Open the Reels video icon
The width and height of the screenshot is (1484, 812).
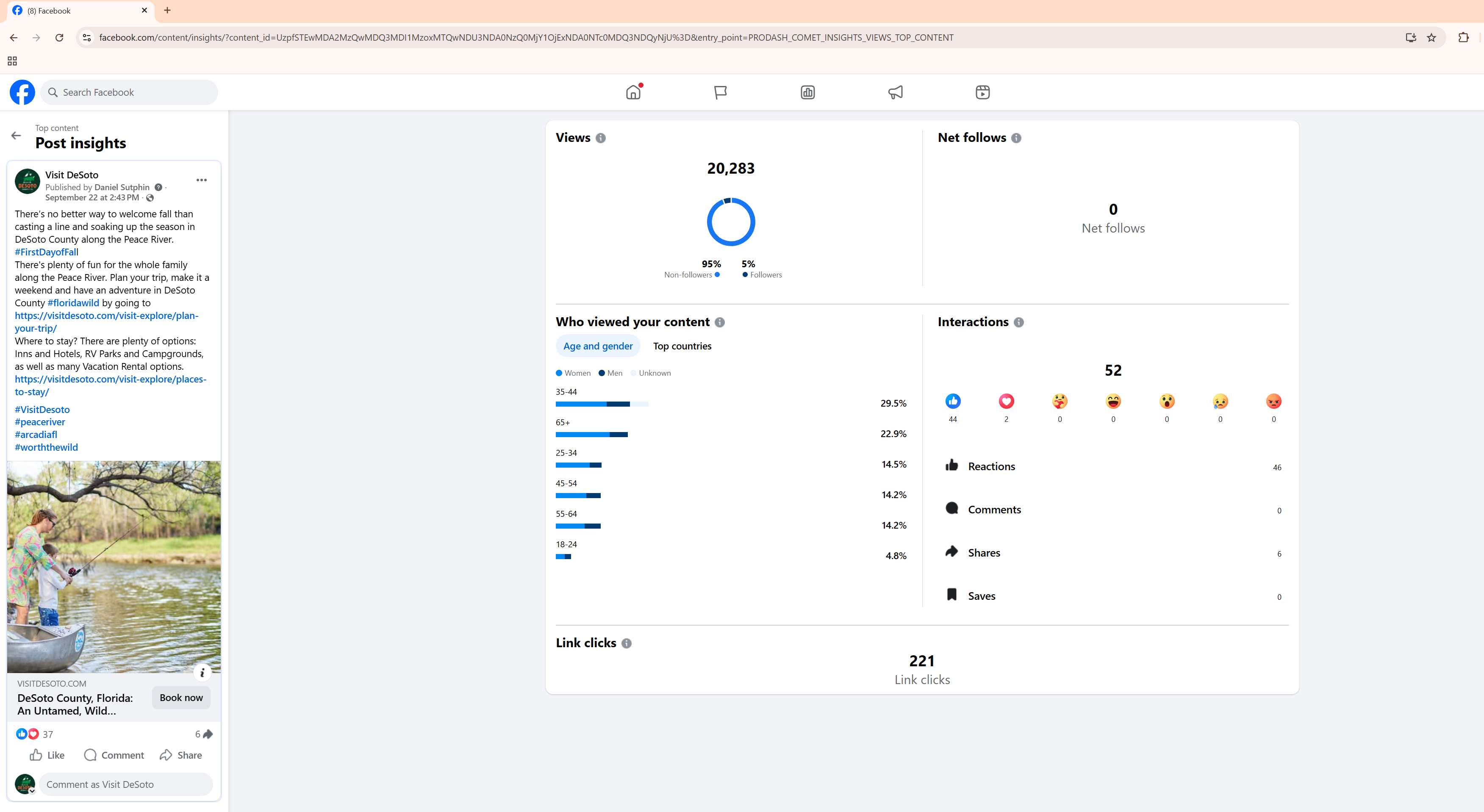click(982, 92)
